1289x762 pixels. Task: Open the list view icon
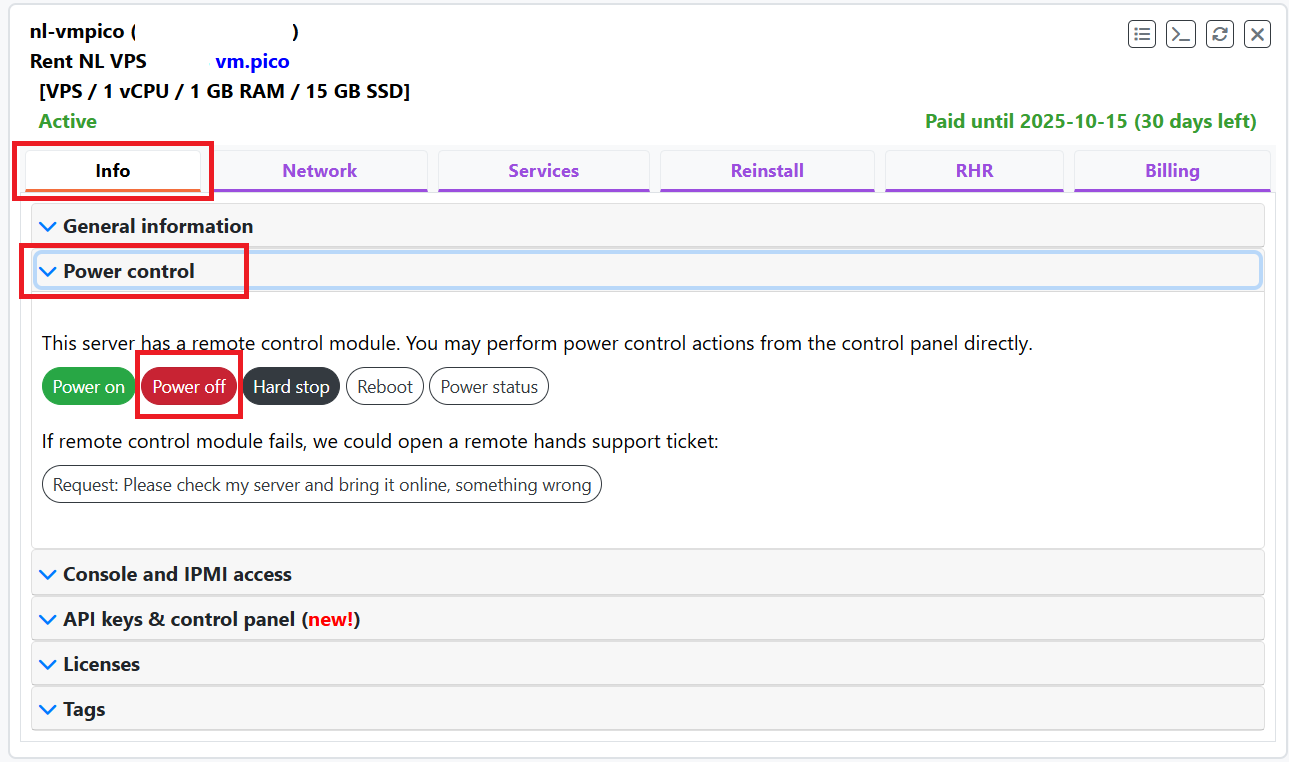click(1141, 34)
